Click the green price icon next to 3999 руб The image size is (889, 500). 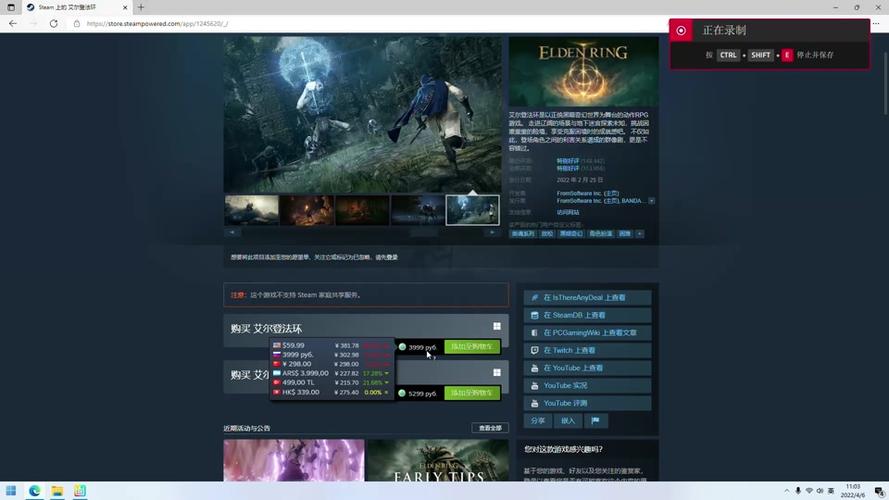click(402, 347)
